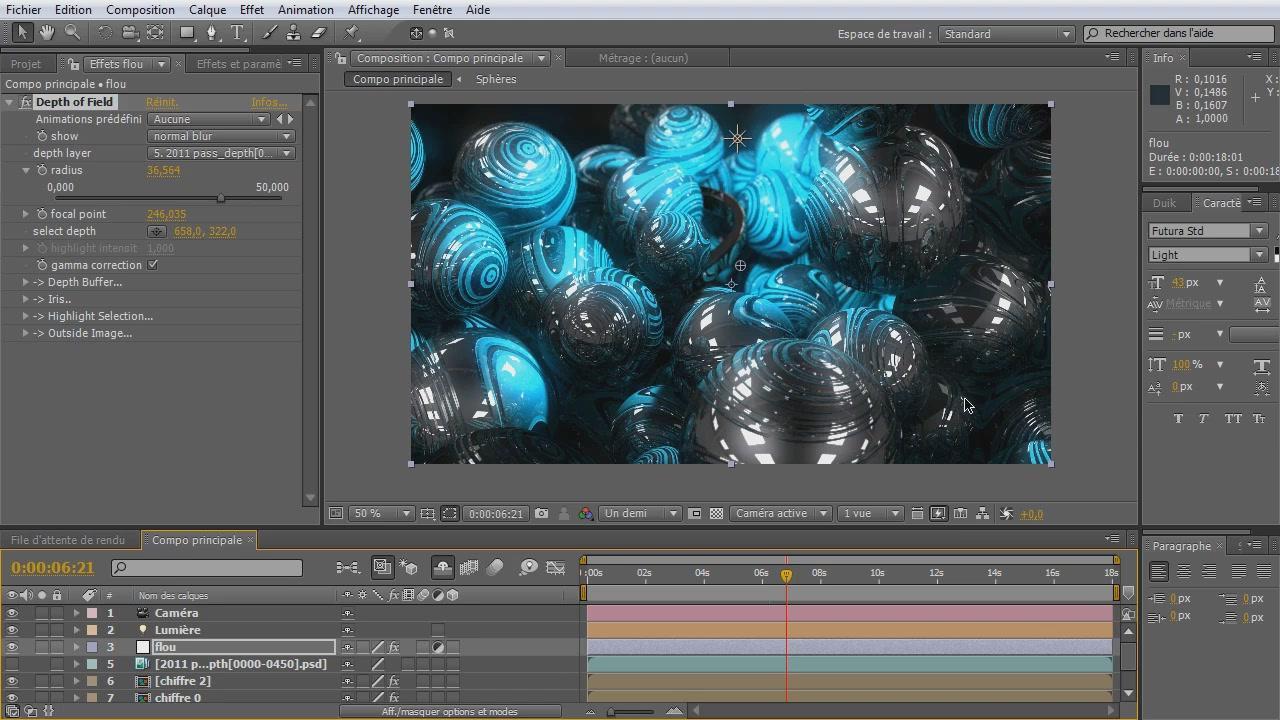The width and height of the screenshot is (1280, 720).
Task: Open the composition mini-flowchart in timeline
Action: pos(347,568)
